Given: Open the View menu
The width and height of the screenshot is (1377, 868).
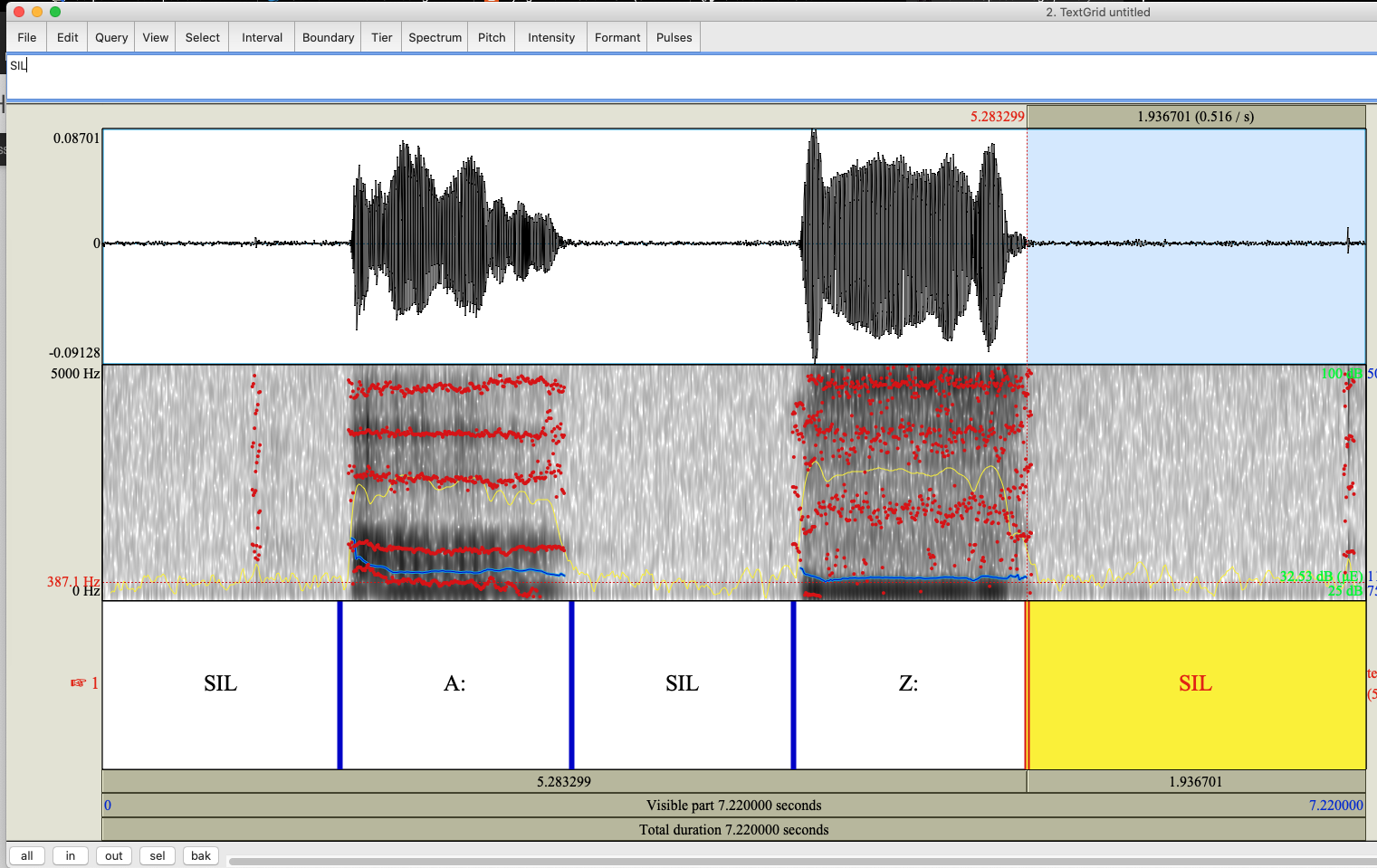Looking at the screenshot, I should 156,37.
